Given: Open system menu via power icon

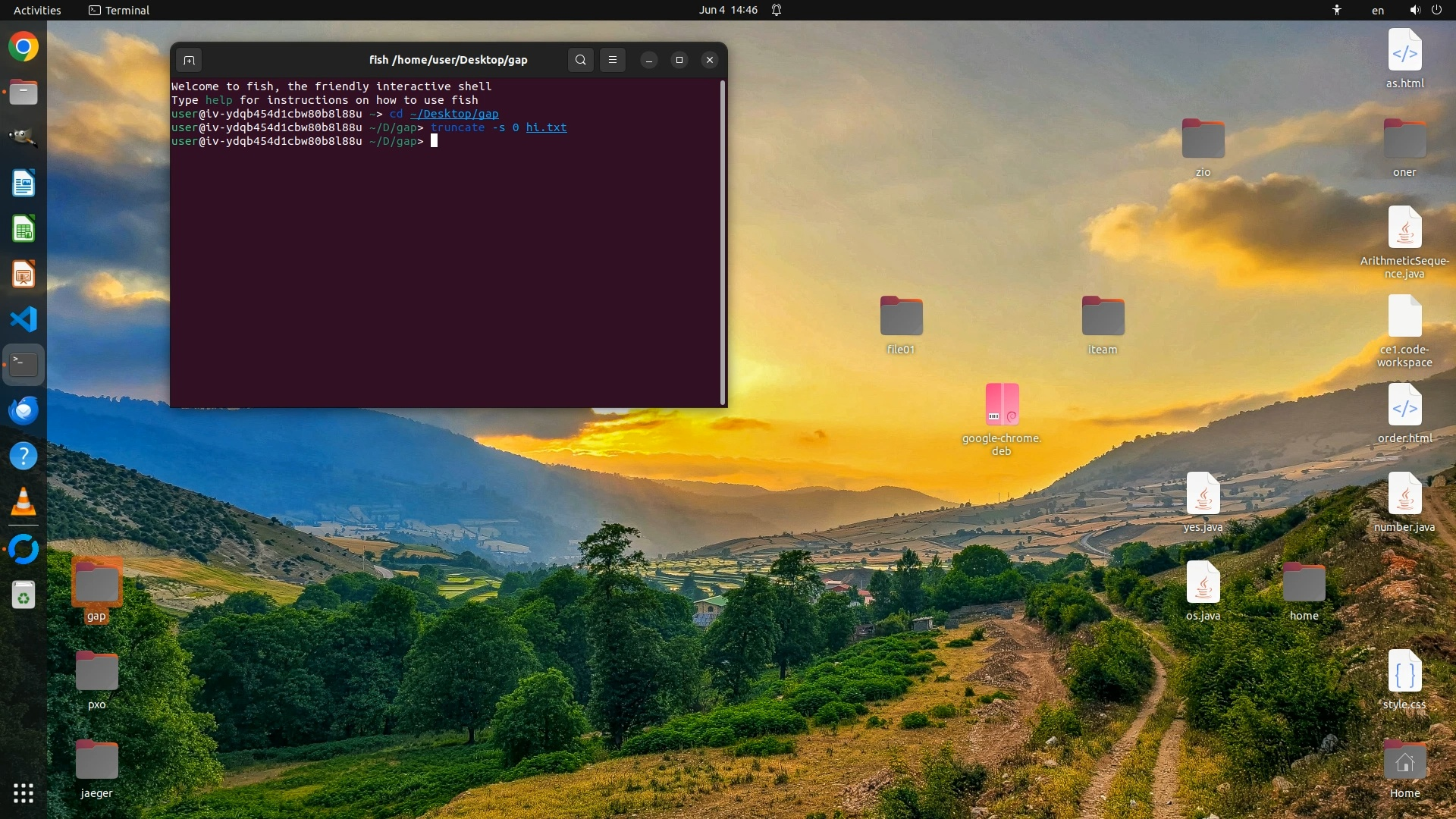Looking at the screenshot, I should coord(1436,10).
